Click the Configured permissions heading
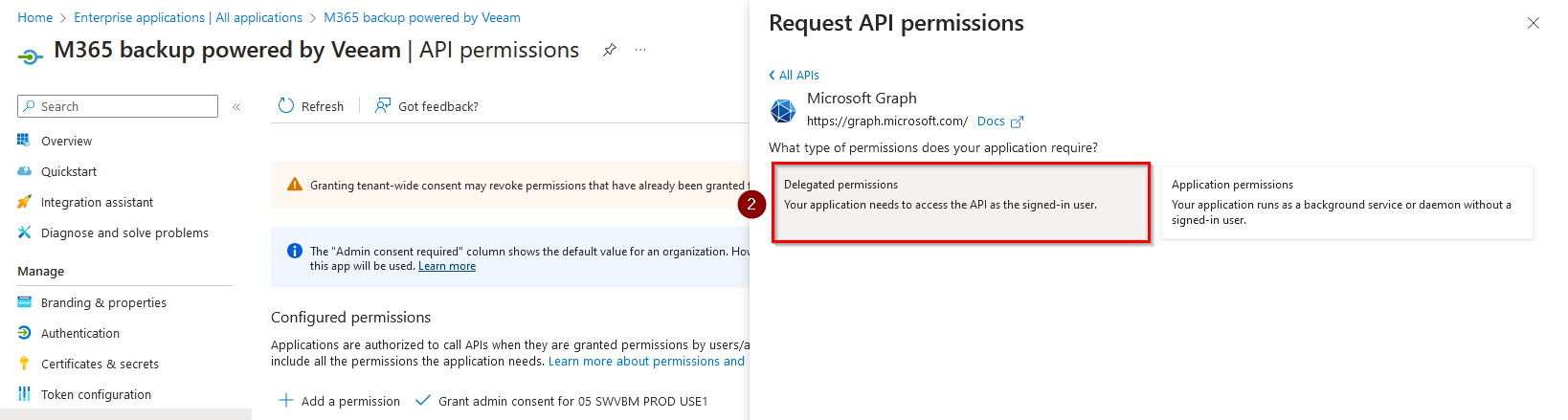This screenshot has width=1568, height=420. (x=351, y=317)
